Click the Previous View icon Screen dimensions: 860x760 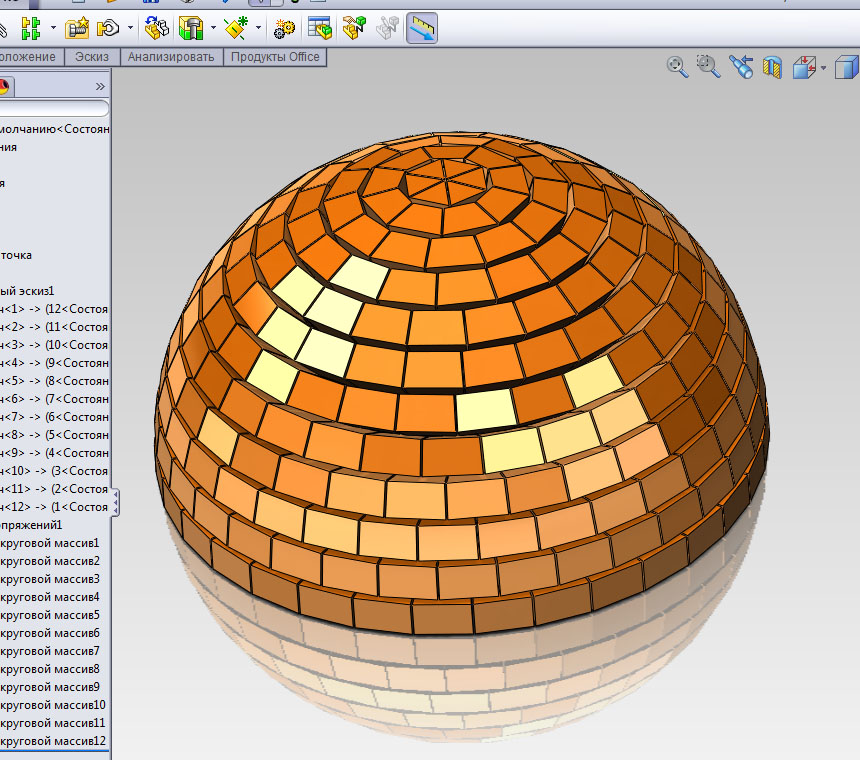(x=741, y=67)
